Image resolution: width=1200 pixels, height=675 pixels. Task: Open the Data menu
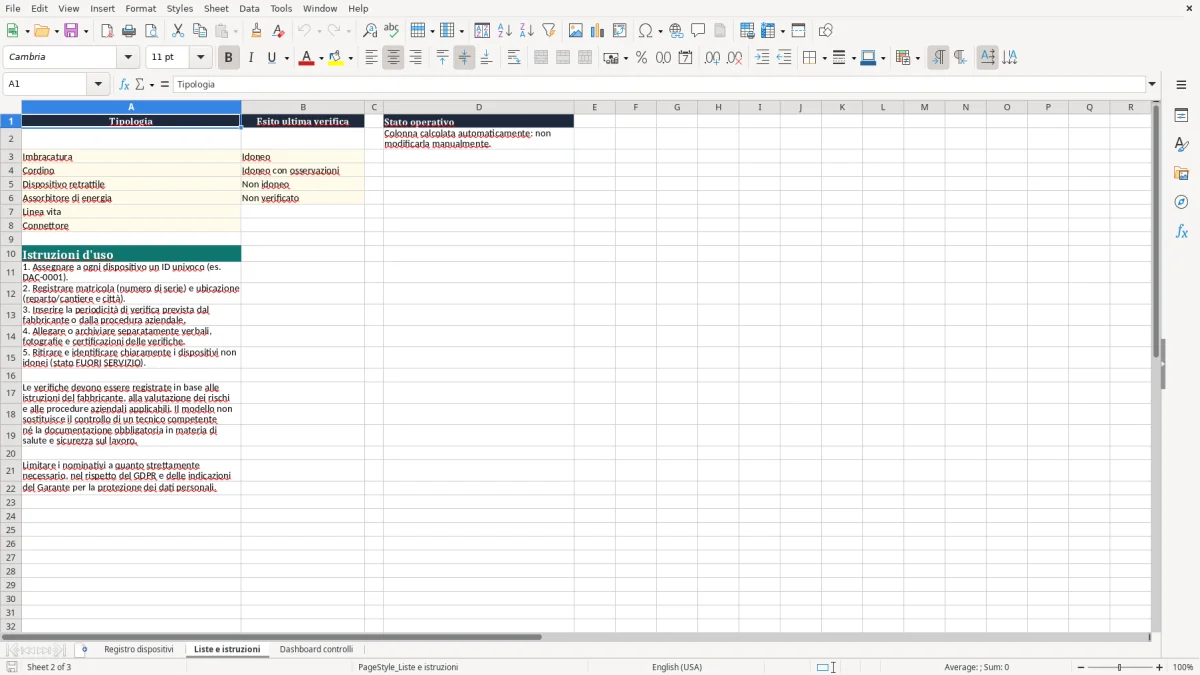(x=249, y=8)
